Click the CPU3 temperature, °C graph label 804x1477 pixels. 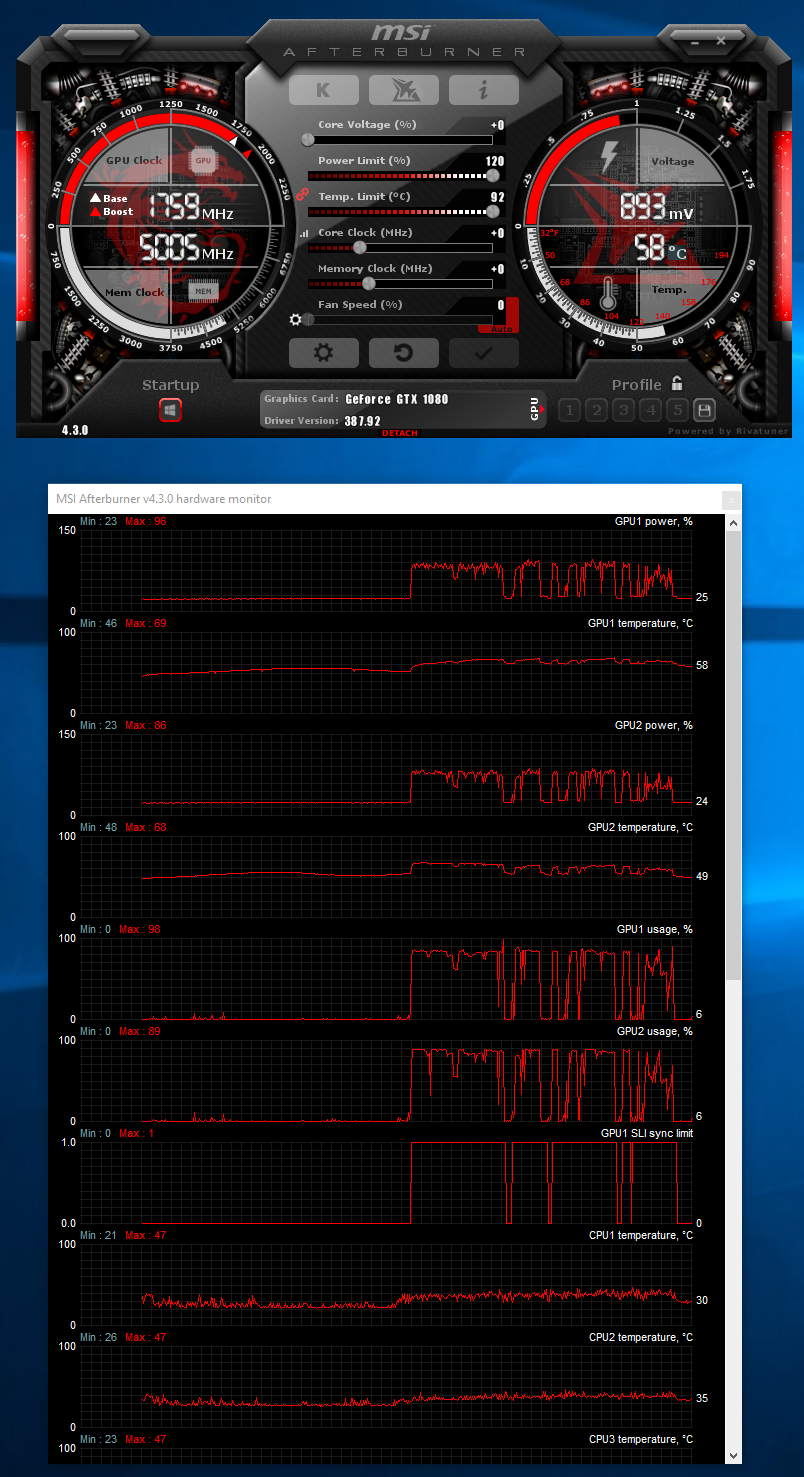coord(641,1440)
